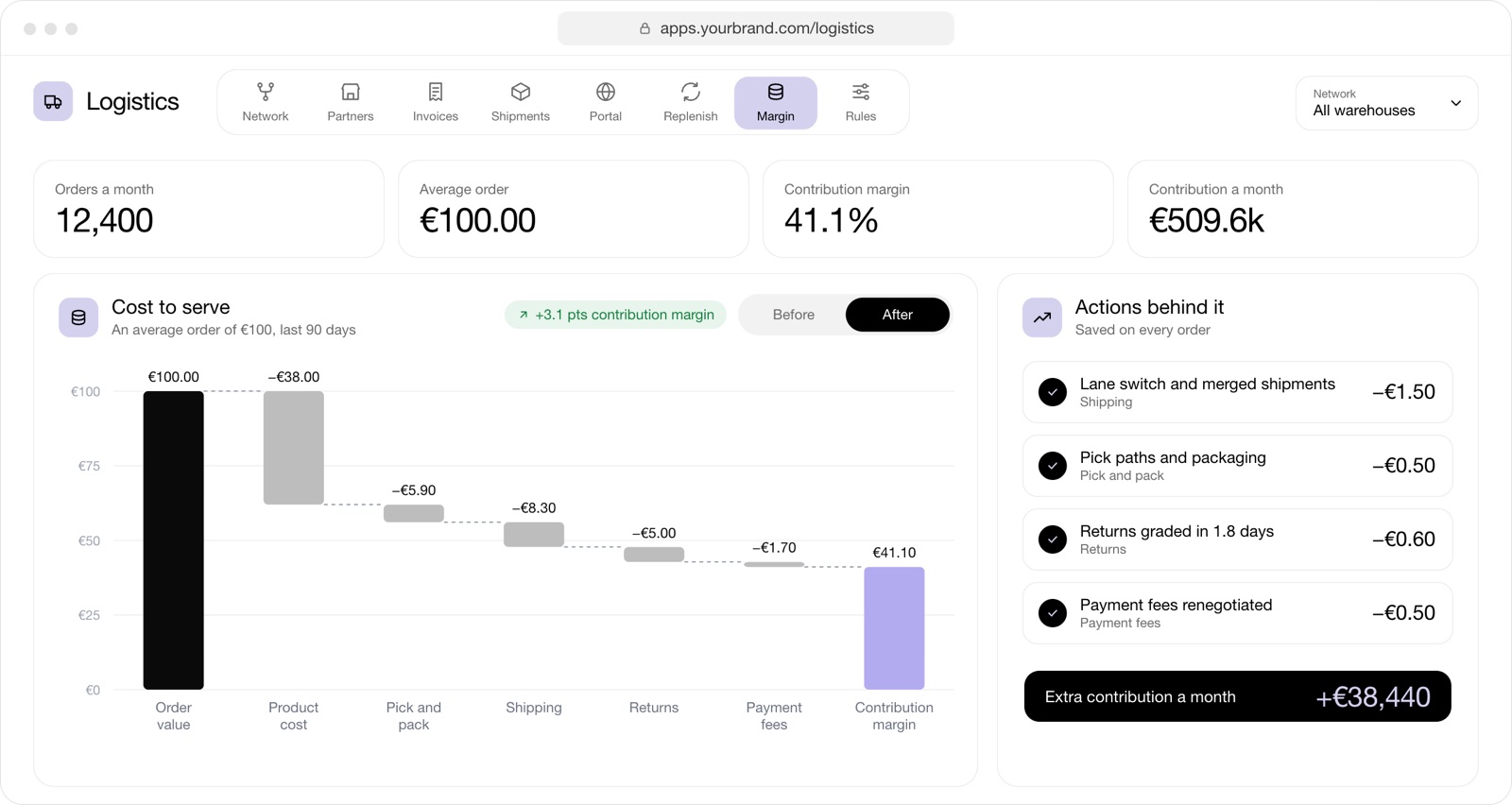Image resolution: width=1512 pixels, height=805 pixels.
Task: Click the Orders a month value 12,400
Action: pyautogui.click(x=105, y=220)
